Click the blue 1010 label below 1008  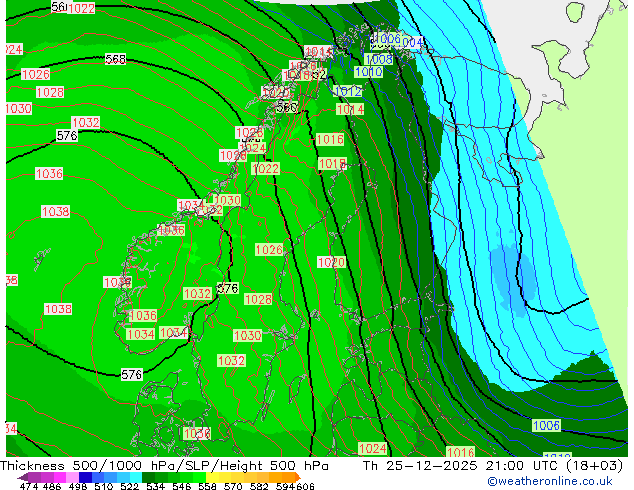pyautogui.click(x=369, y=72)
